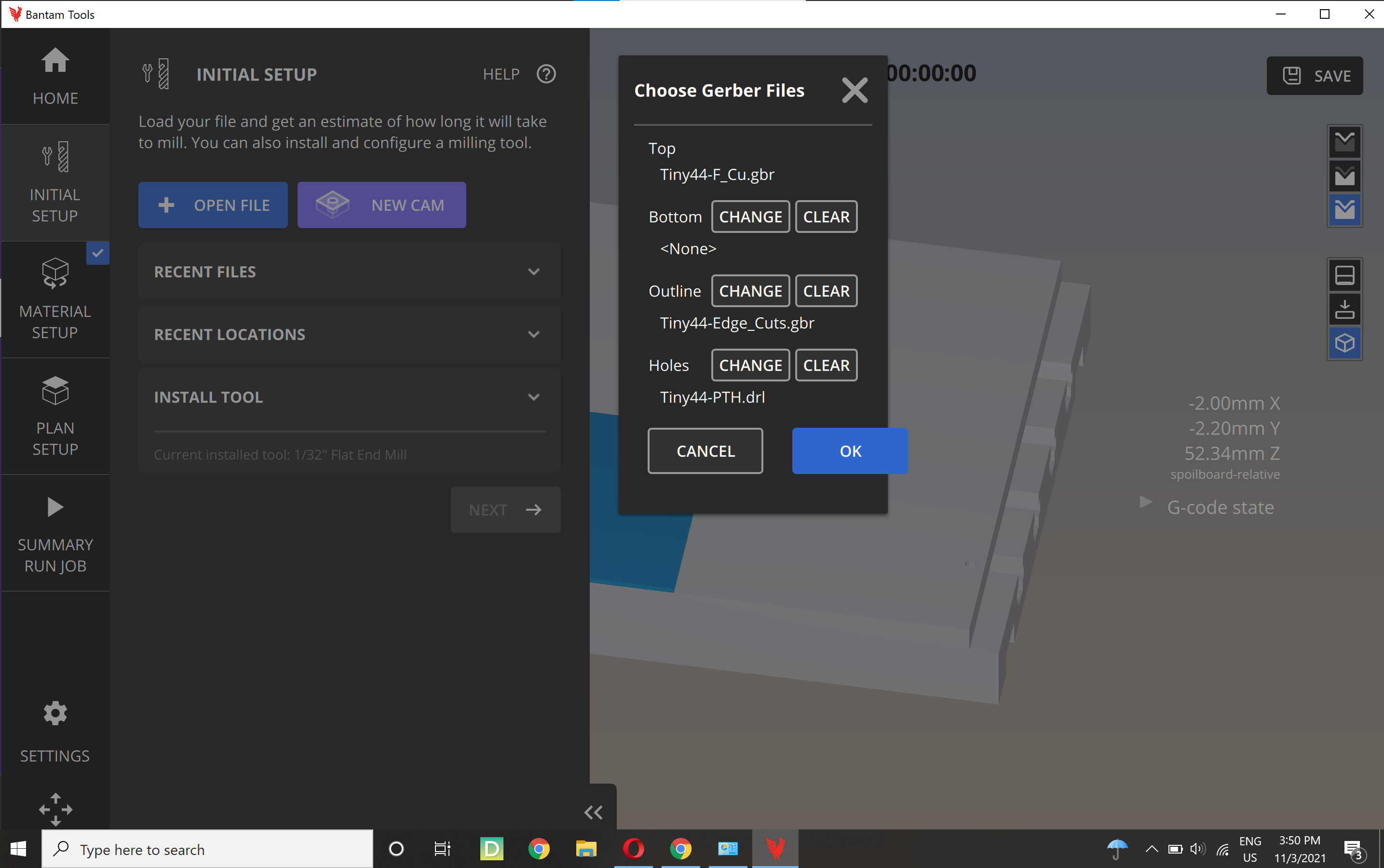Click the ENG US language indicator
Screen dimensions: 1384x868
pyautogui.click(x=1249, y=849)
